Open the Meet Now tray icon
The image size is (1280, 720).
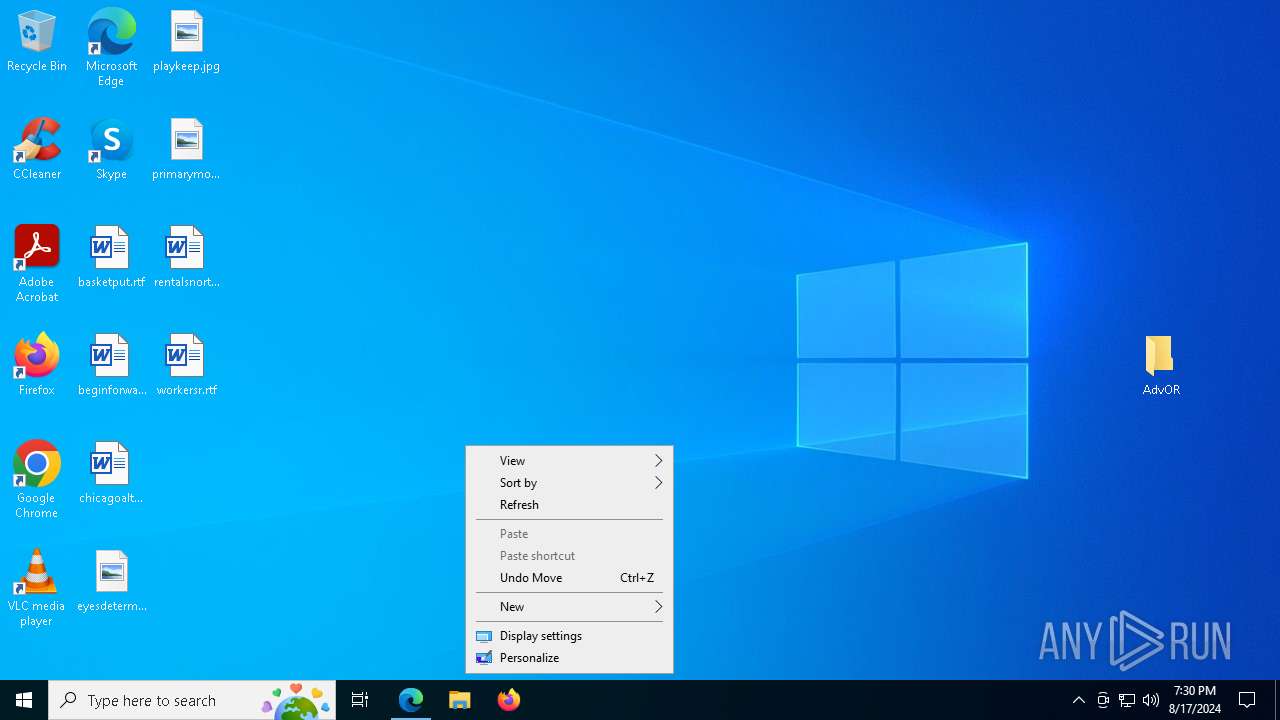click(1103, 700)
